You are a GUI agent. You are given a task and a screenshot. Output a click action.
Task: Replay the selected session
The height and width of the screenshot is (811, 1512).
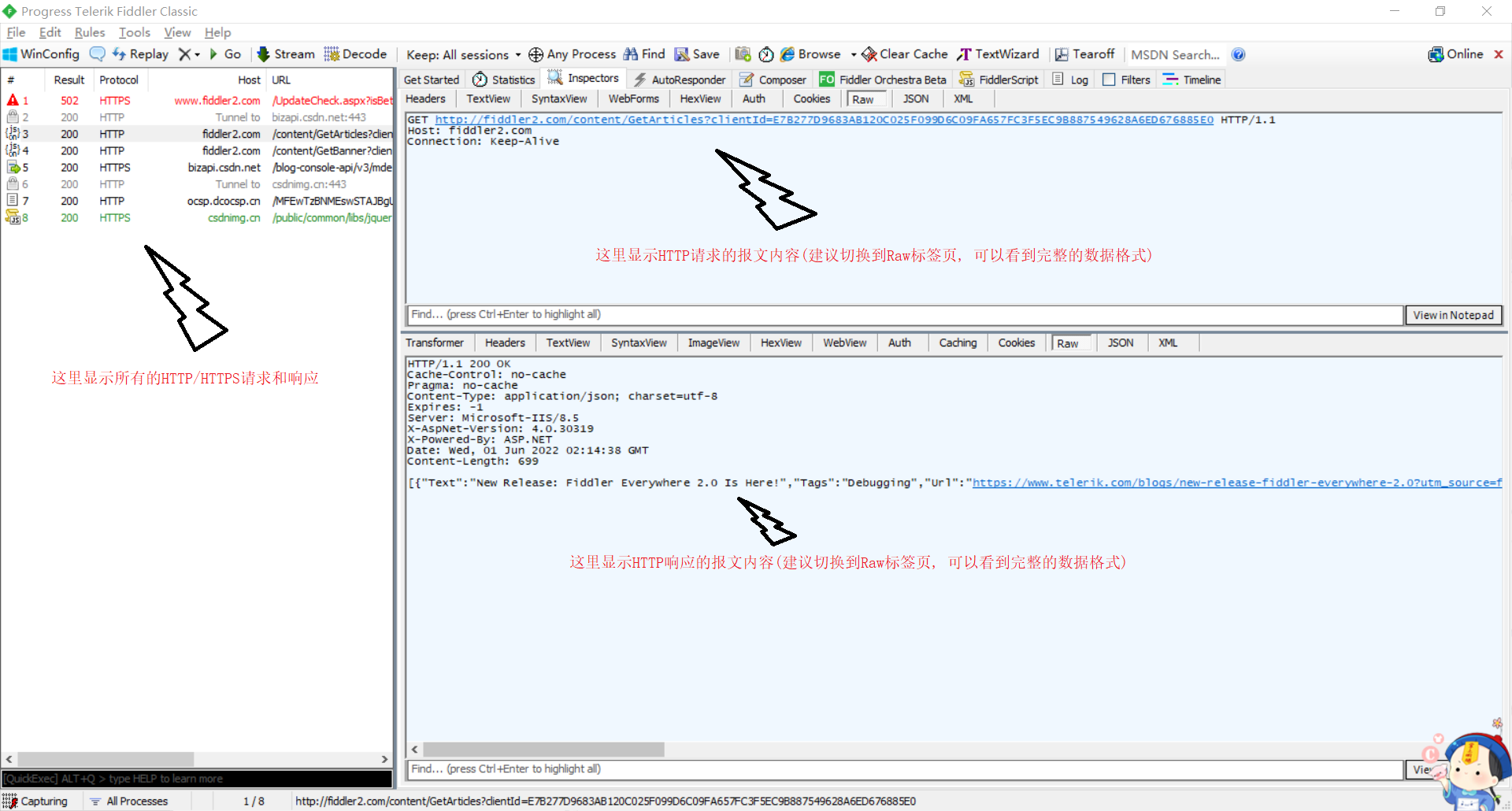tap(140, 54)
